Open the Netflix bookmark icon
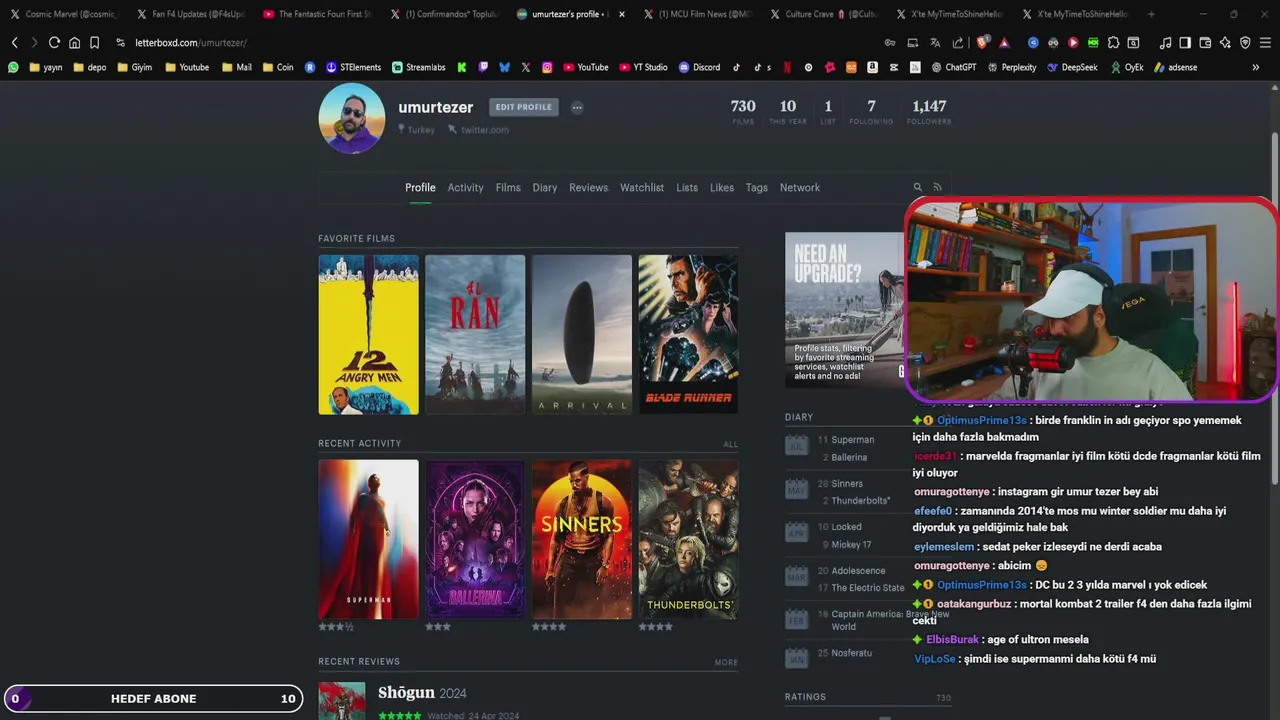1280x720 pixels. tap(787, 67)
